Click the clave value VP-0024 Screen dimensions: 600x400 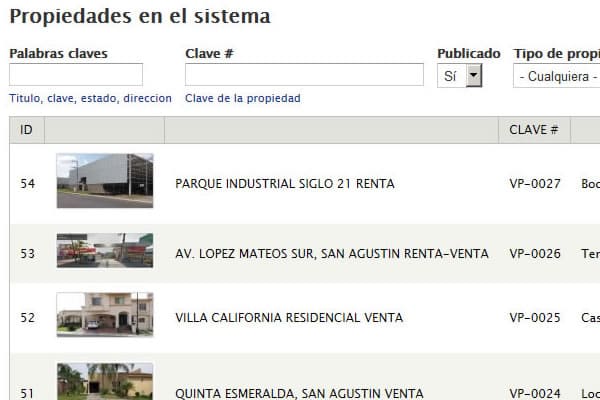coord(535,393)
